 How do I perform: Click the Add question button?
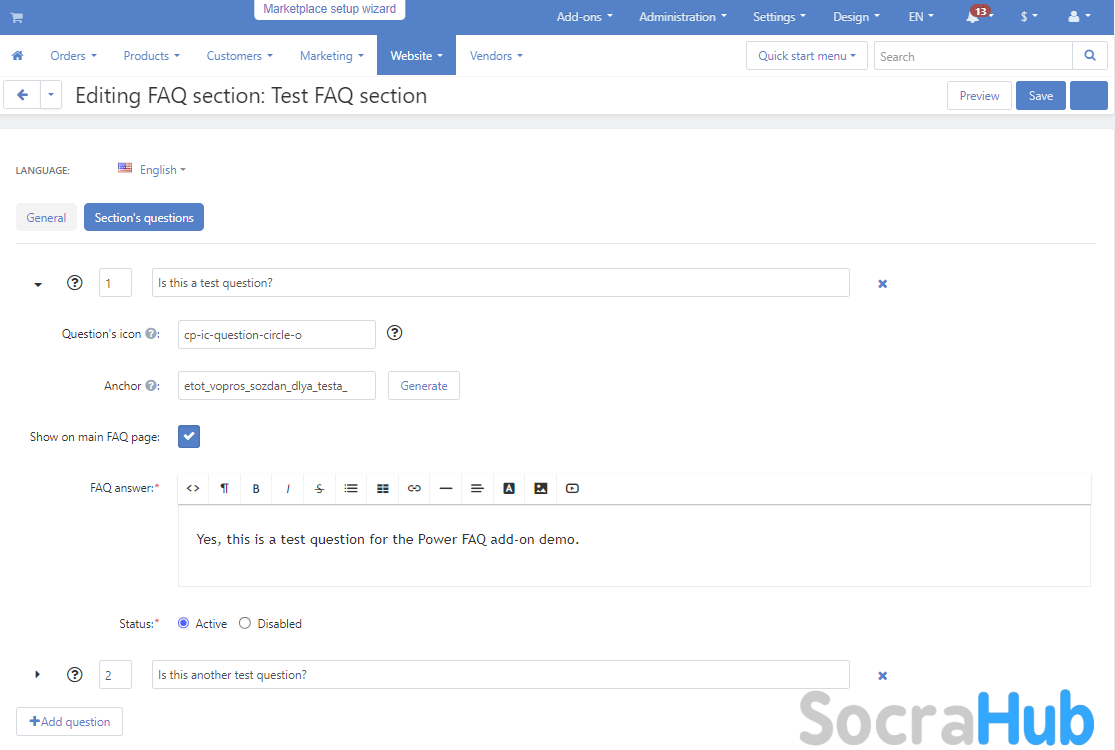click(69, 722)
